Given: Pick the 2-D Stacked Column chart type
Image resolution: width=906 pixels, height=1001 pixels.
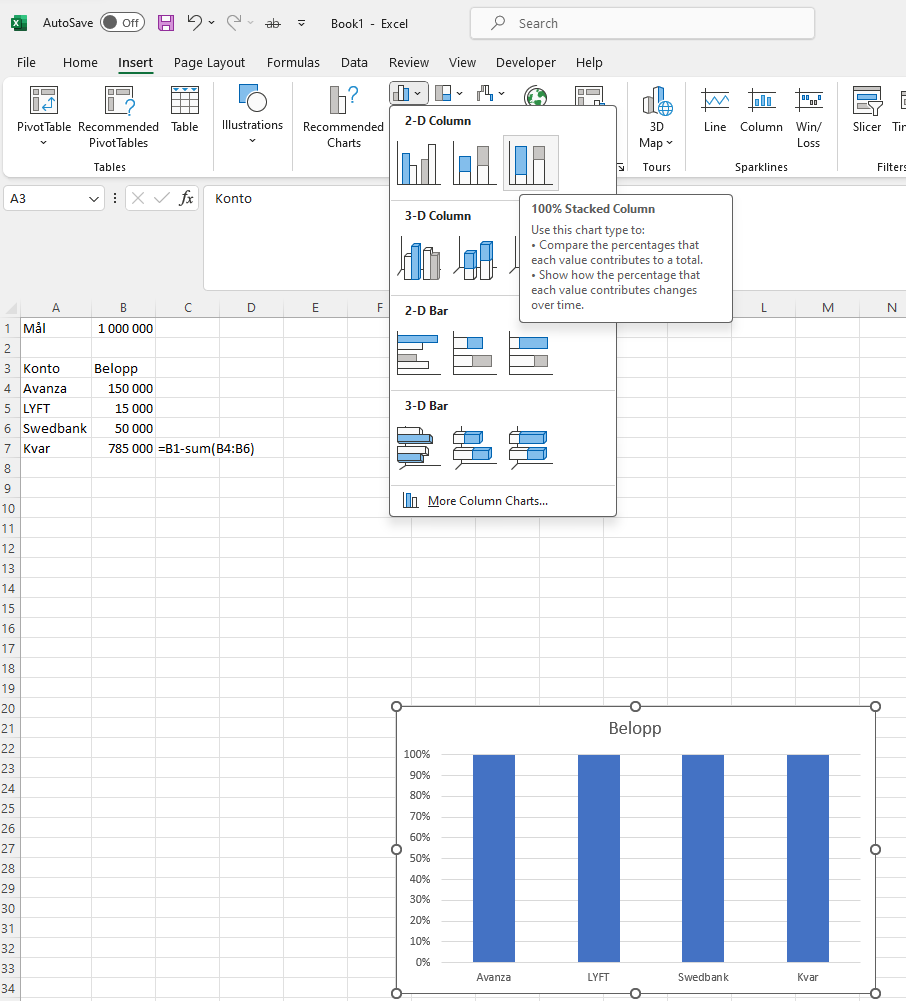Looking at the screenshot, I should (474, 163).
